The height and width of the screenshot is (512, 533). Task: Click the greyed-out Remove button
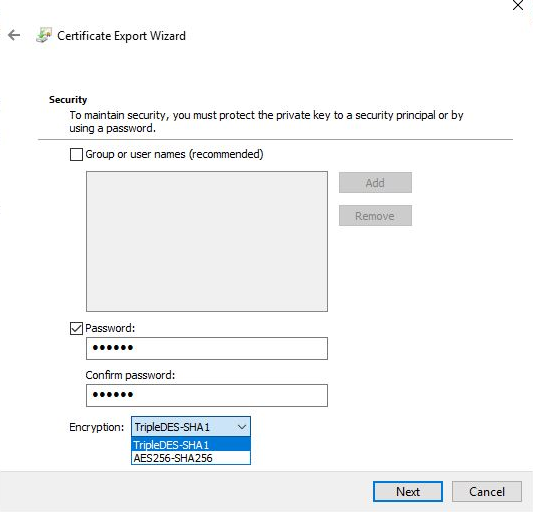[375, 216]
